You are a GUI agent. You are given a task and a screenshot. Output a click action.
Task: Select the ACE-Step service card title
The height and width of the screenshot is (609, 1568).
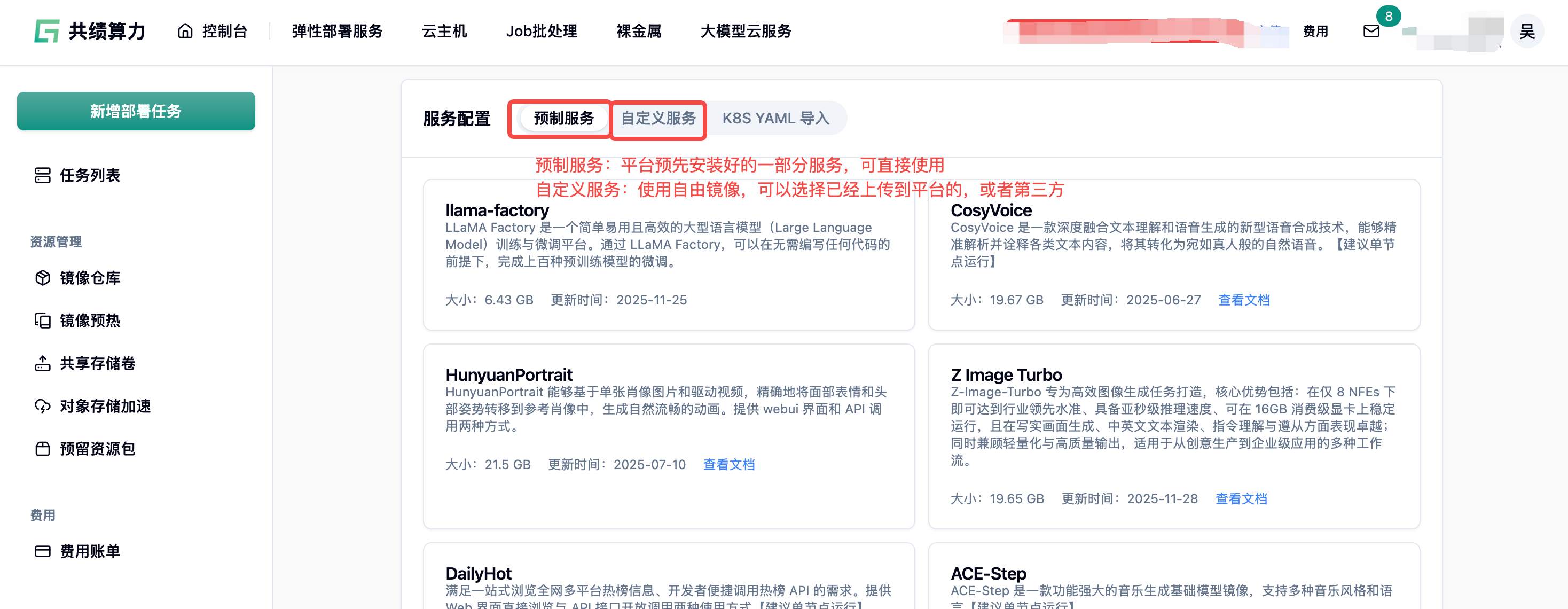coord(989,573)
